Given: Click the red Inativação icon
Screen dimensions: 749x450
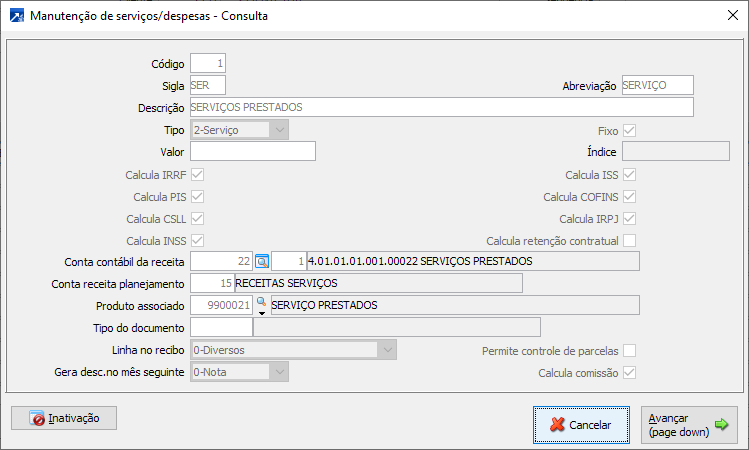Looking at the screenshot, I should [38, 418].
